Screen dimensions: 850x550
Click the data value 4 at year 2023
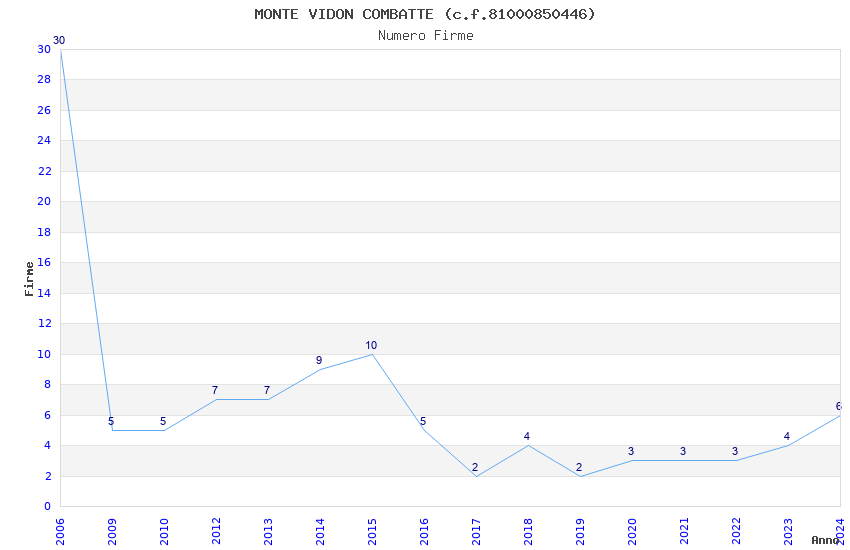[x=787, y=437]
